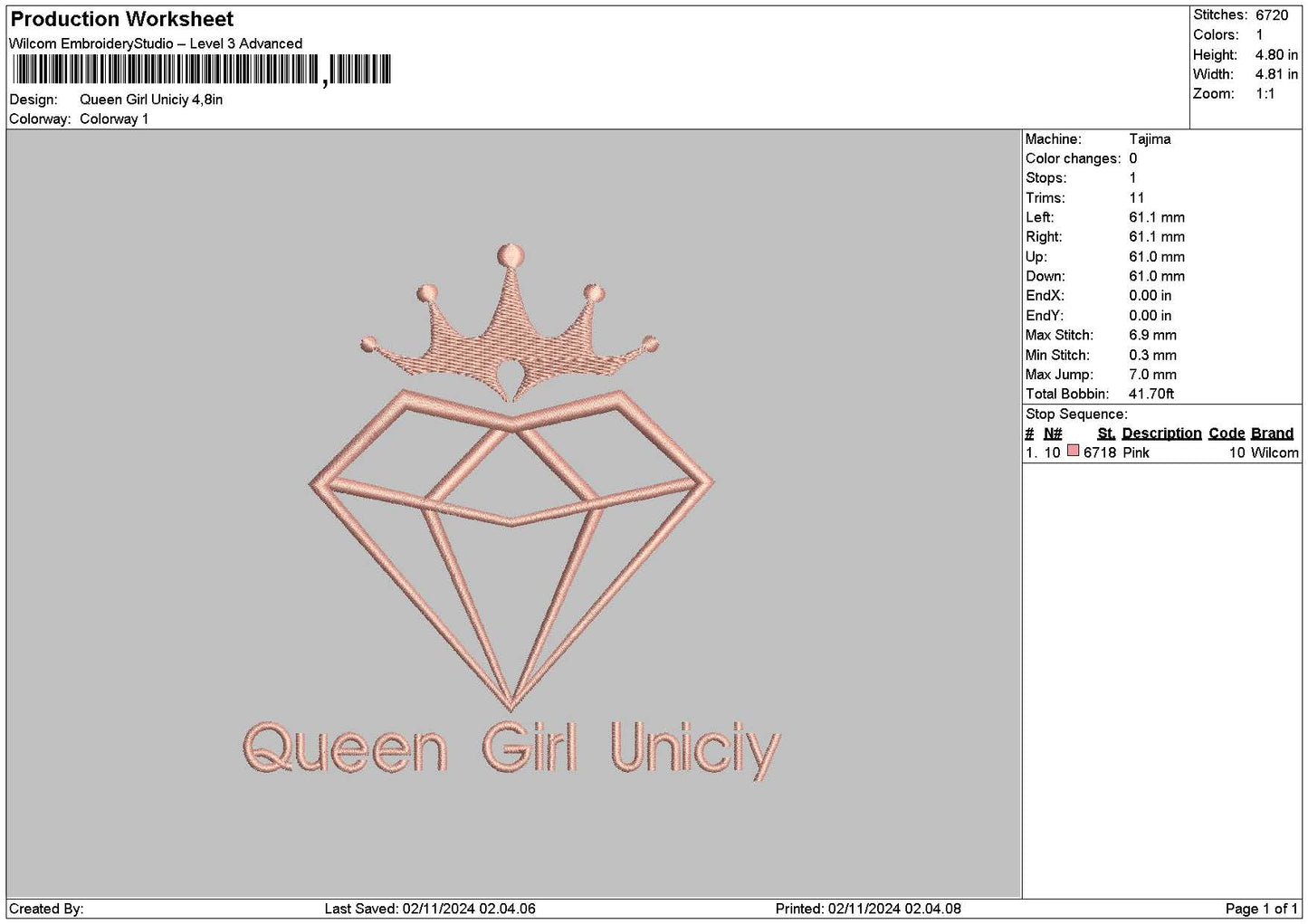Click the 'Stop Sequence:' label

[1076, 414]
